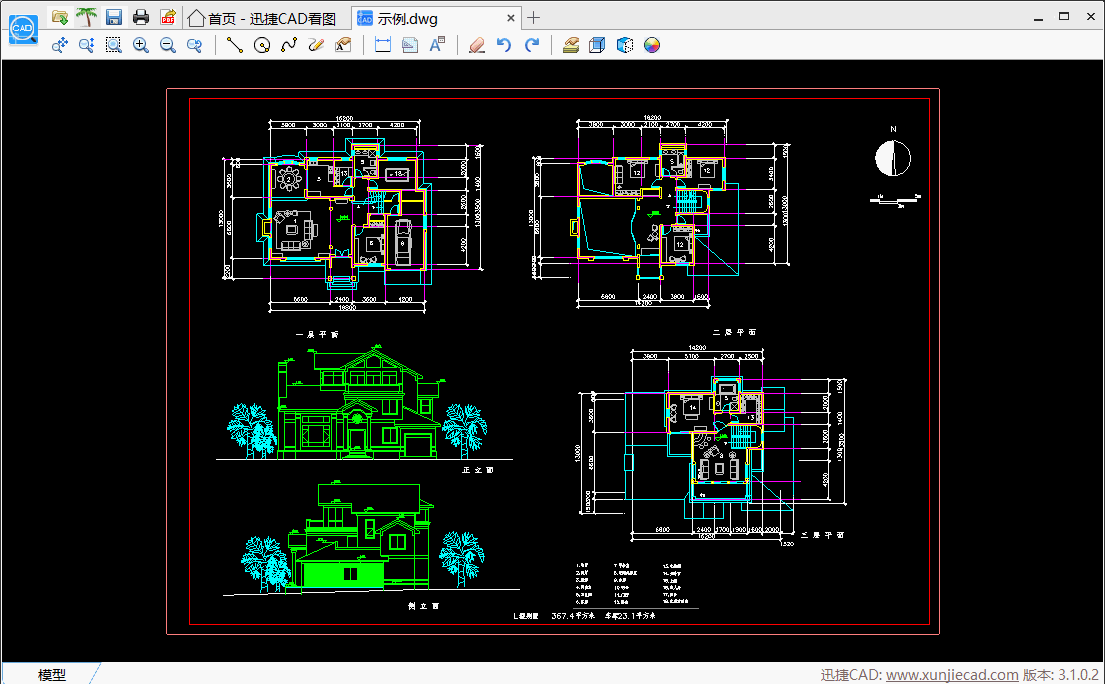This screenshot has height=684, width=1105.
Task: Close the 示例.dwg tab
Action: [x=511, y=18]
